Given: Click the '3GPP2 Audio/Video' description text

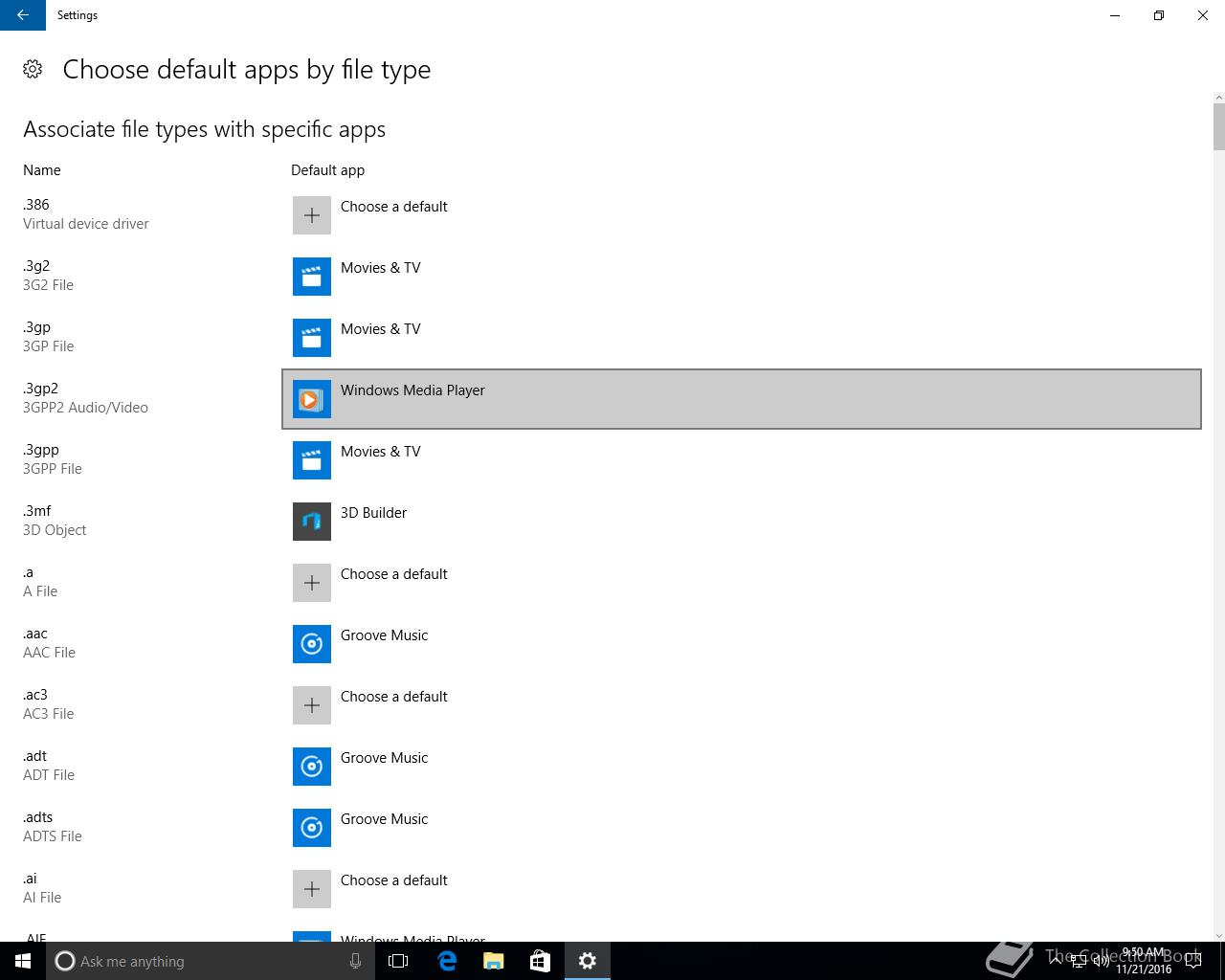Looking at the screenshot, I should point(85,408).
